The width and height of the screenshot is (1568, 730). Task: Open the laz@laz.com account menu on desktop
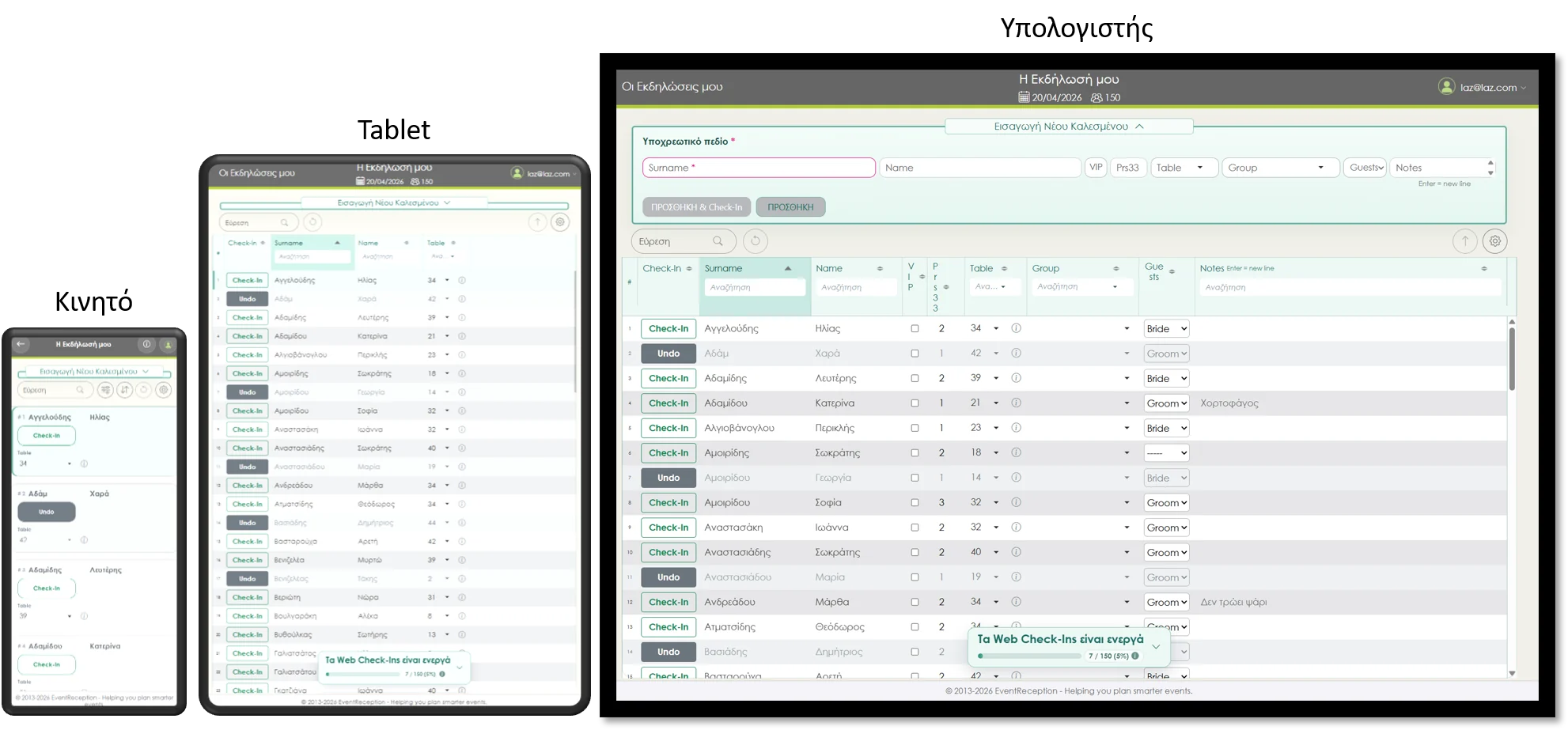pyautogui.click(x=1482, y=87)
